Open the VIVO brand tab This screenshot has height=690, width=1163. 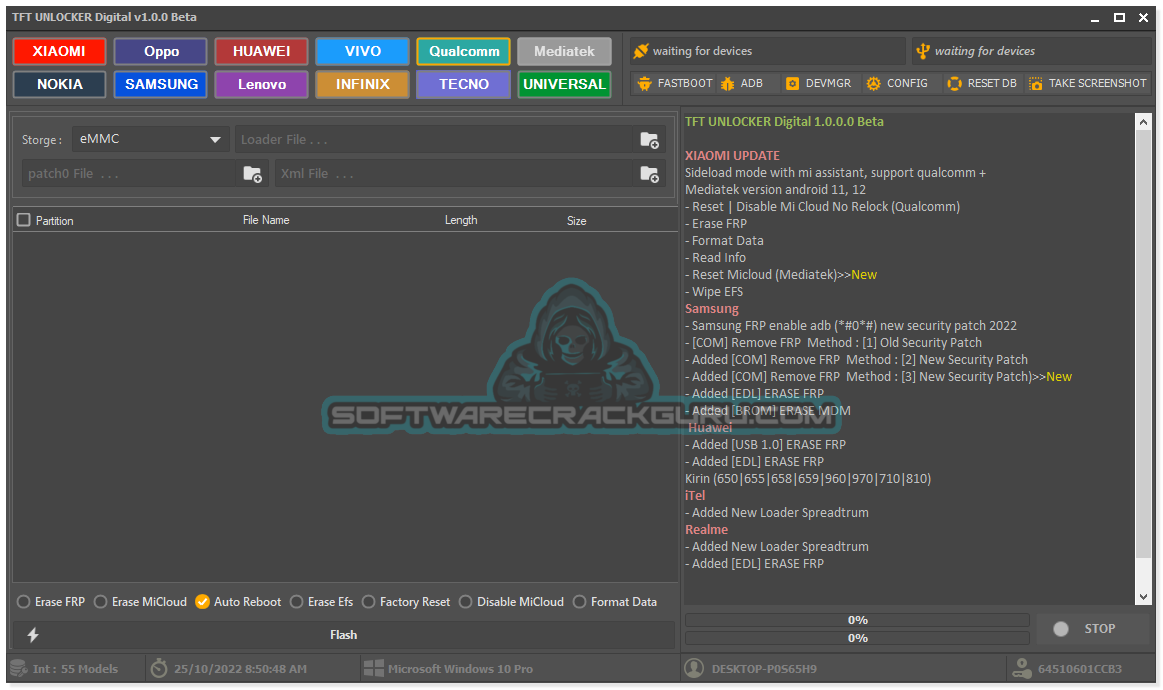[x=363, y=51]
